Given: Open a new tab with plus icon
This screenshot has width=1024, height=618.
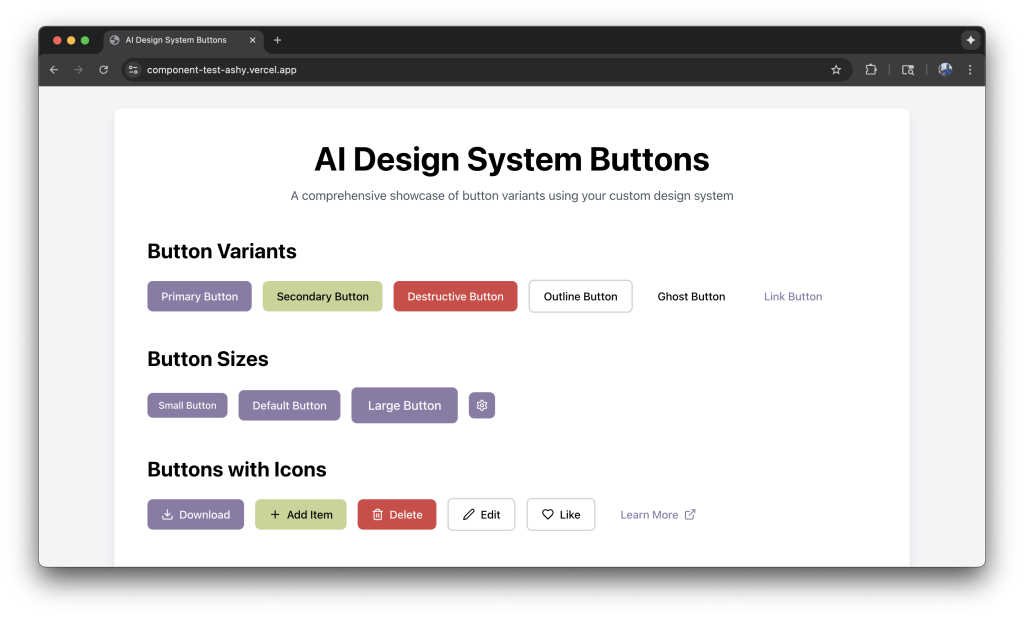Looking at the screenshot, I should point(277,40).
